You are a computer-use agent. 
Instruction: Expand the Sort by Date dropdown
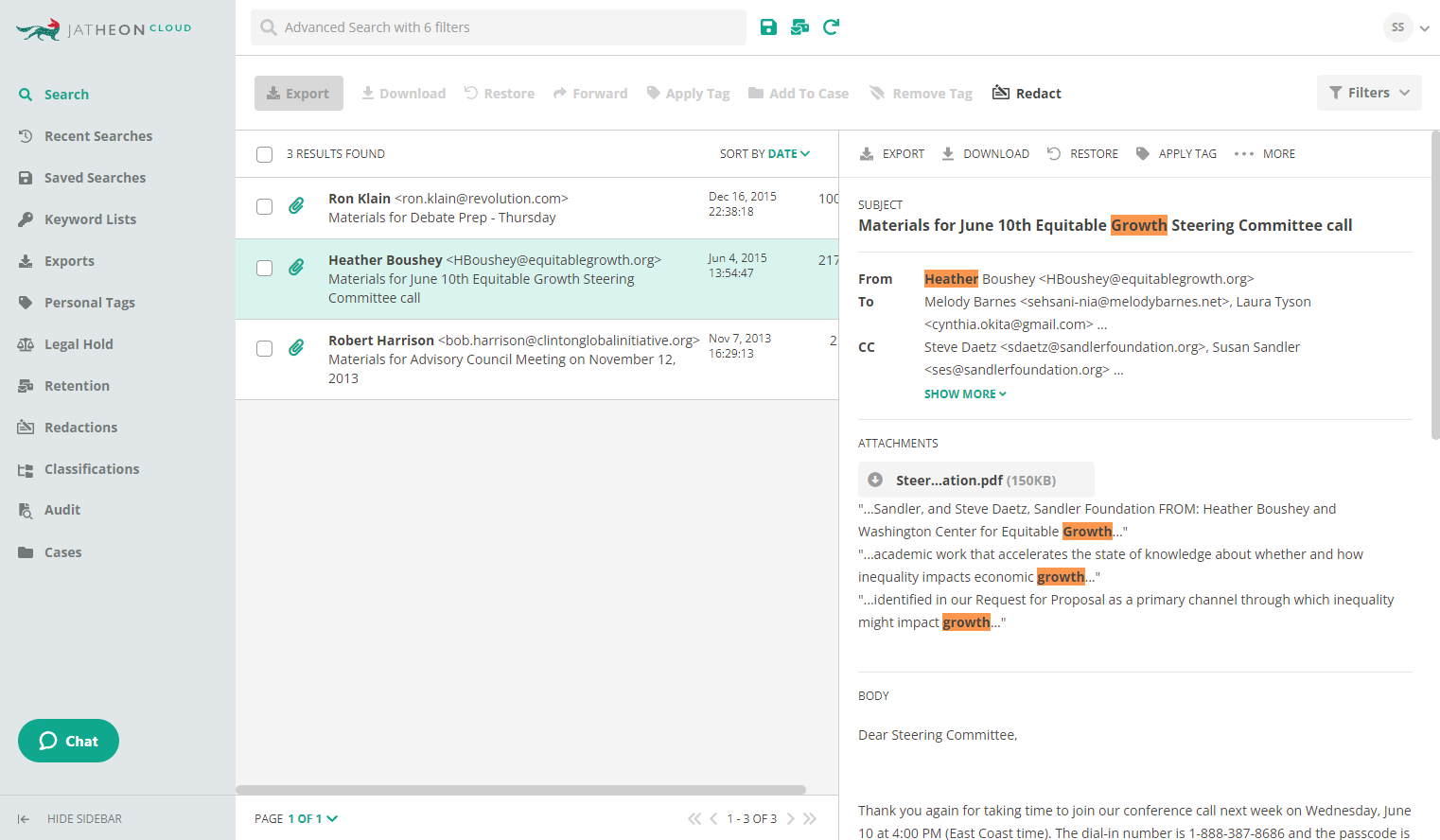[x=764, y=154]
